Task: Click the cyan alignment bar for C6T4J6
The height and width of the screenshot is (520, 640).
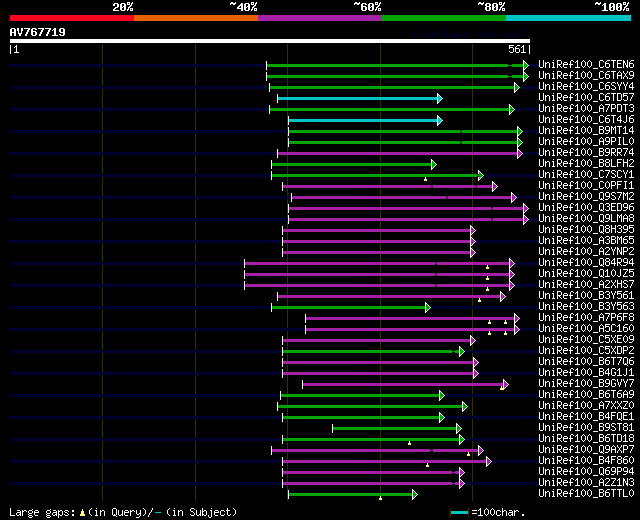Action: click(x=365, y=120)
